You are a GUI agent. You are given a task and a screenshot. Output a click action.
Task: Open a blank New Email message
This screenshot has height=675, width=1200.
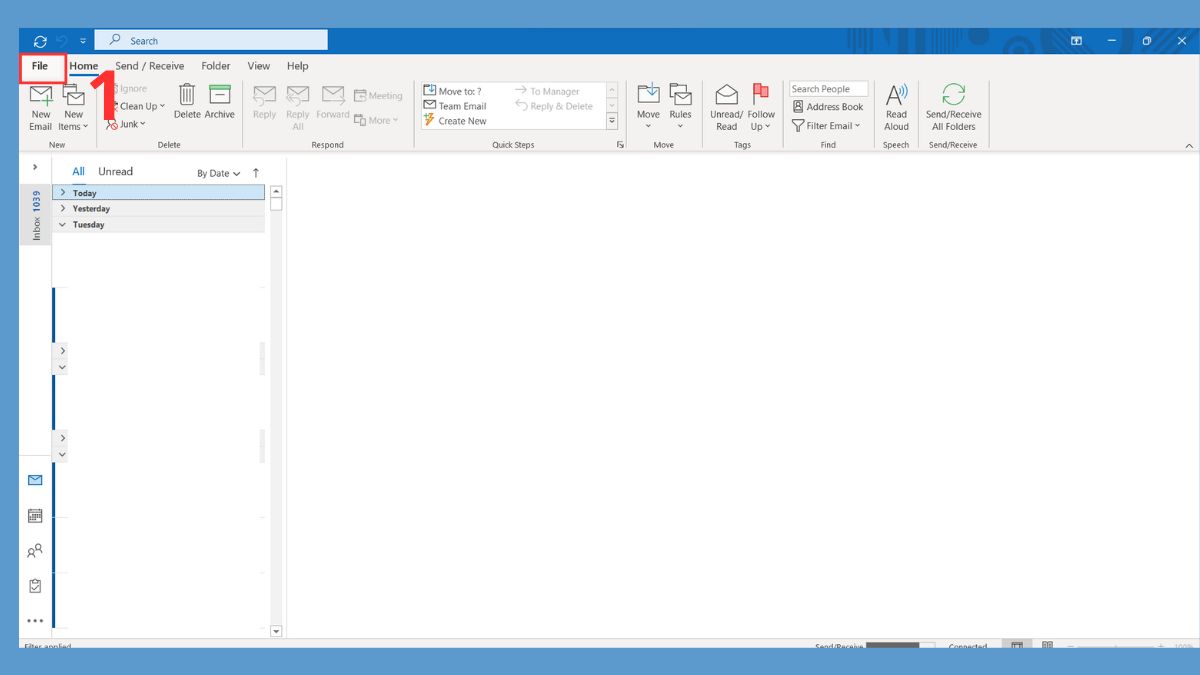pos(40,104)
